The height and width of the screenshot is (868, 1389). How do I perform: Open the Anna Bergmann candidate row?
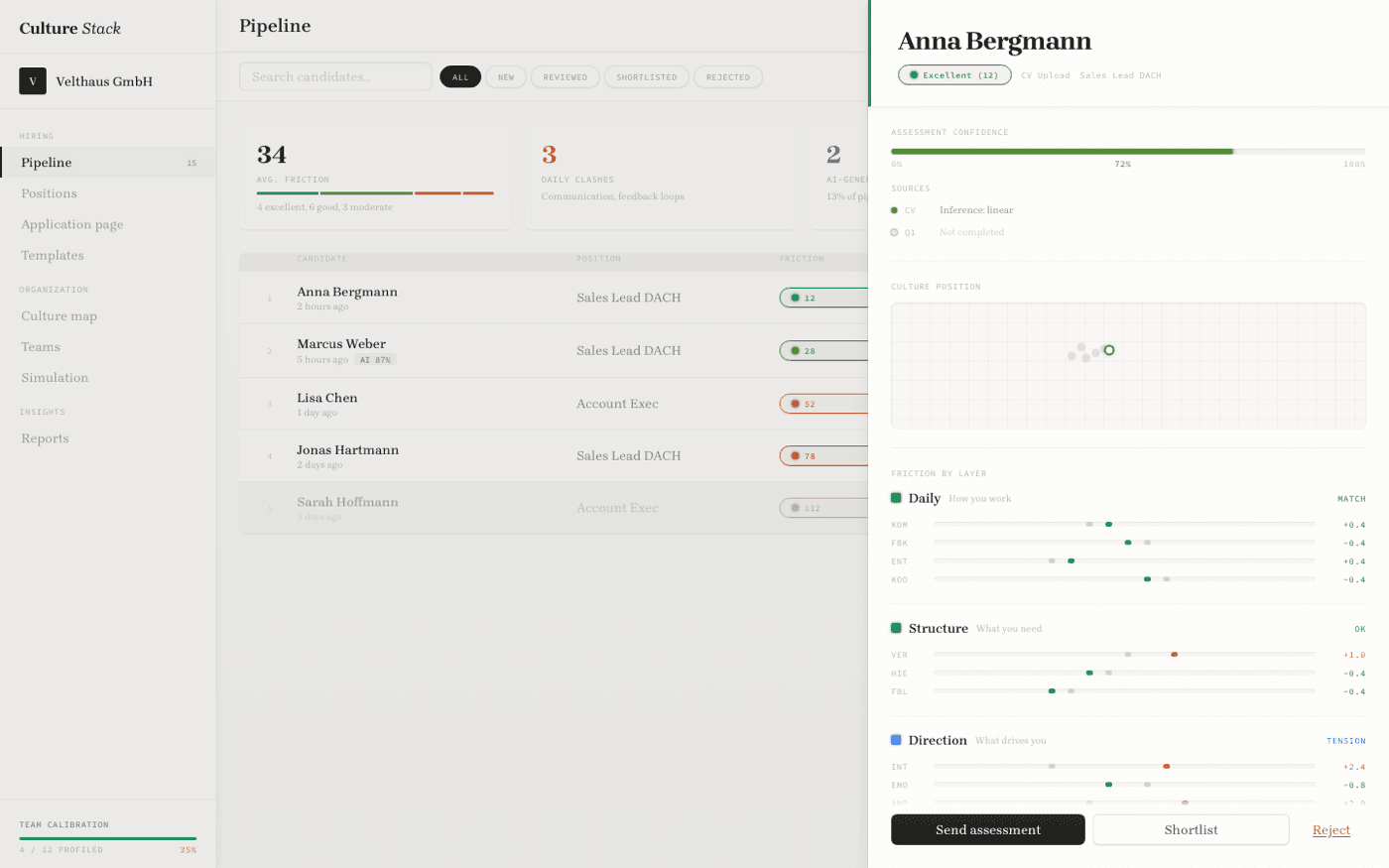pyautogui.click(x=554, y=298)
